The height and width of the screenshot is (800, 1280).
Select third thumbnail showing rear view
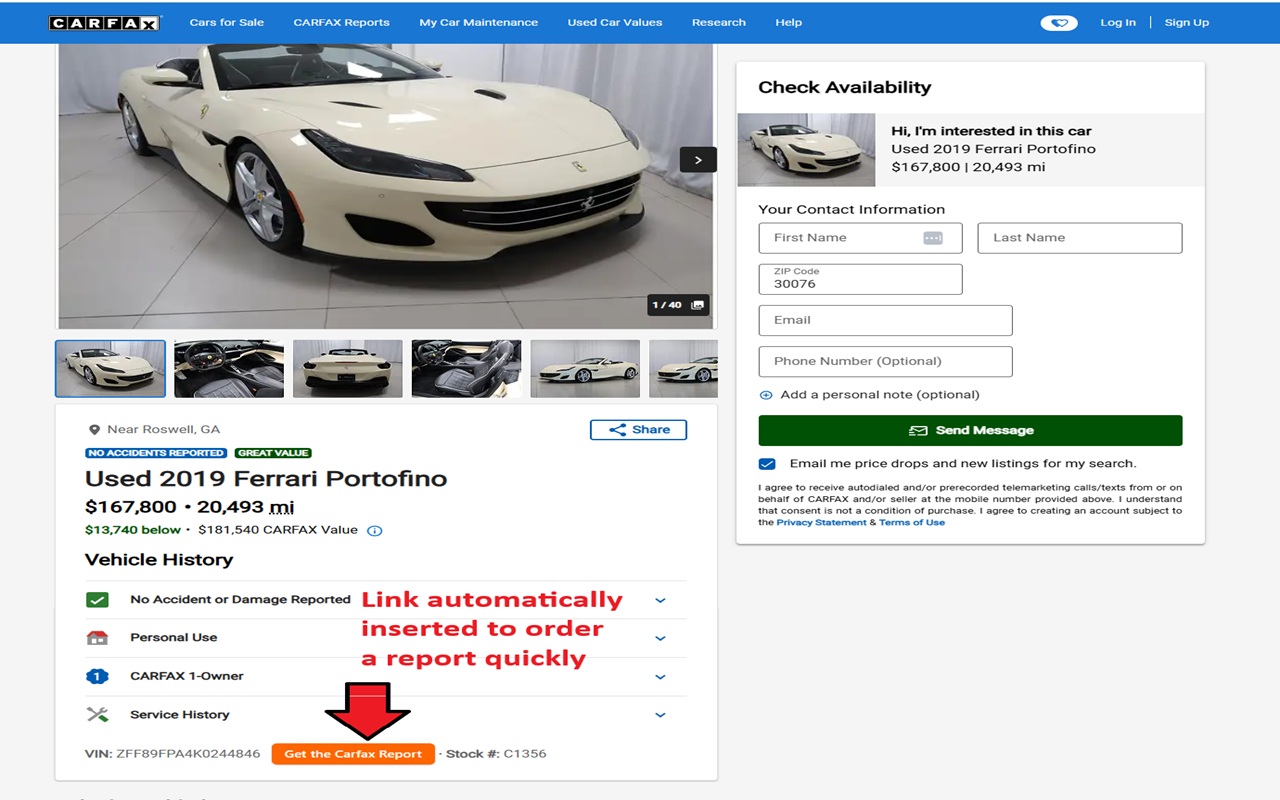[x=348, y=369]
